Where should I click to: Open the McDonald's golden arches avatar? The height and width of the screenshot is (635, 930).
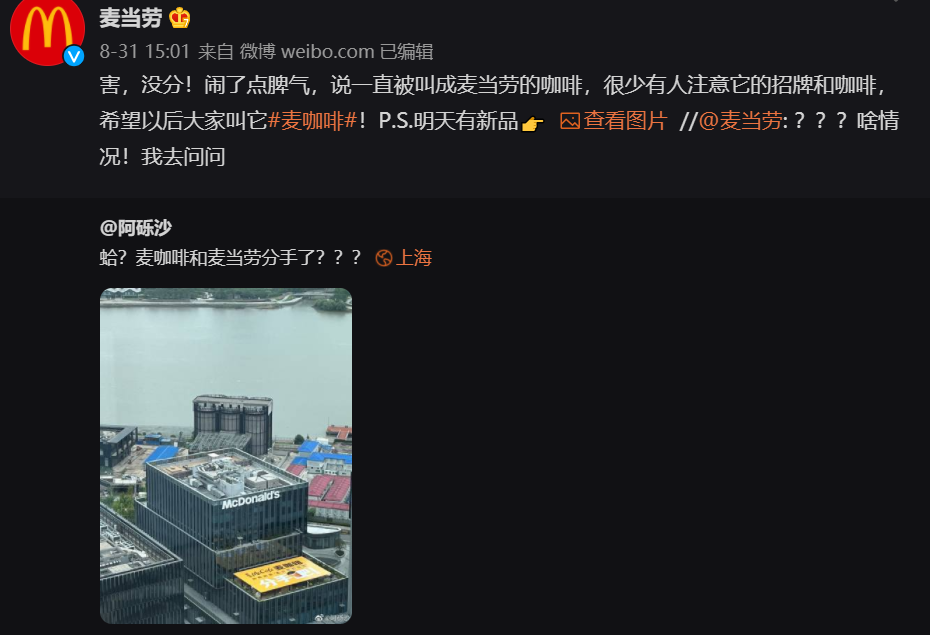tap(47, 30)
